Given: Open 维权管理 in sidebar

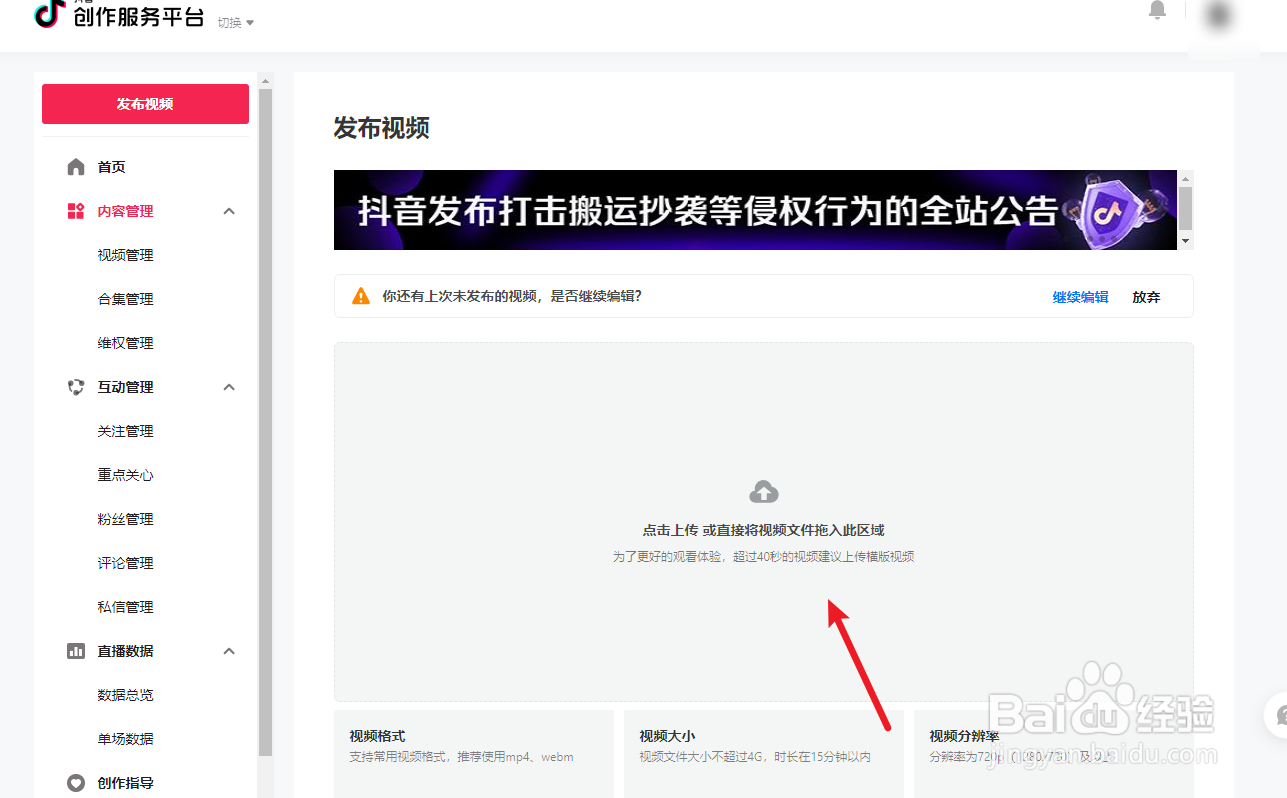Looking at the screenshot, I should (x=126, y=343).
